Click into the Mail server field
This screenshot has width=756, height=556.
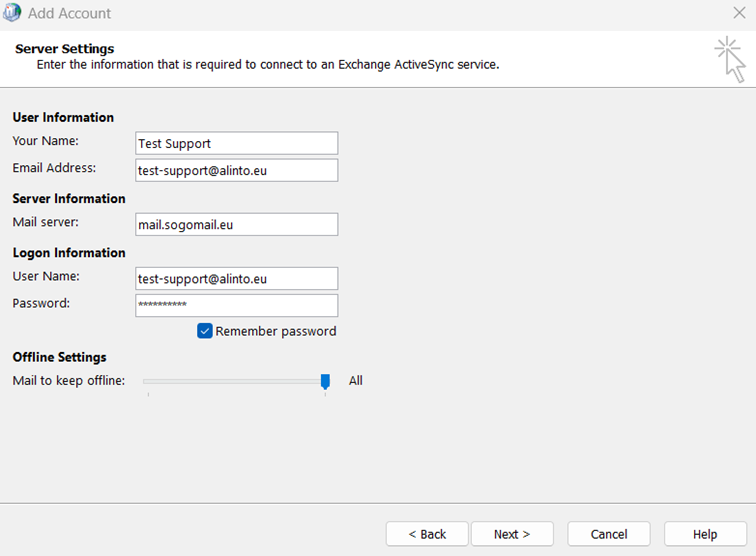236,224
